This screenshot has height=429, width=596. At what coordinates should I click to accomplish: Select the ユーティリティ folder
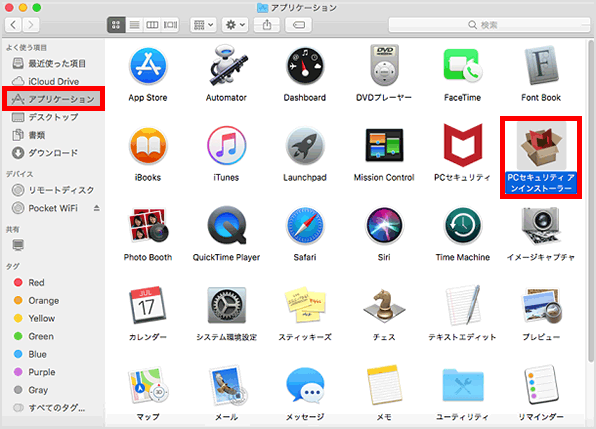[x=463, y=385]
